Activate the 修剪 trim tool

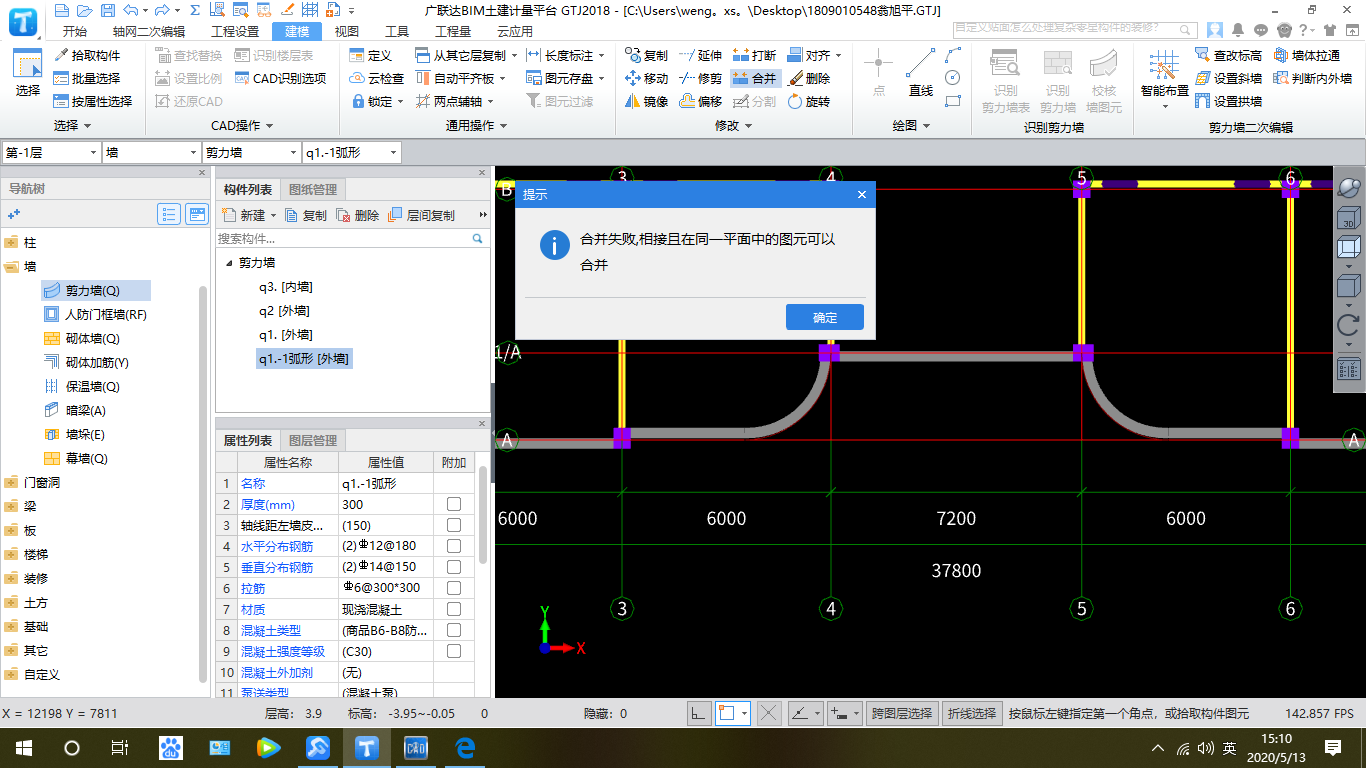pyautogui.click(x=700, y=78)
